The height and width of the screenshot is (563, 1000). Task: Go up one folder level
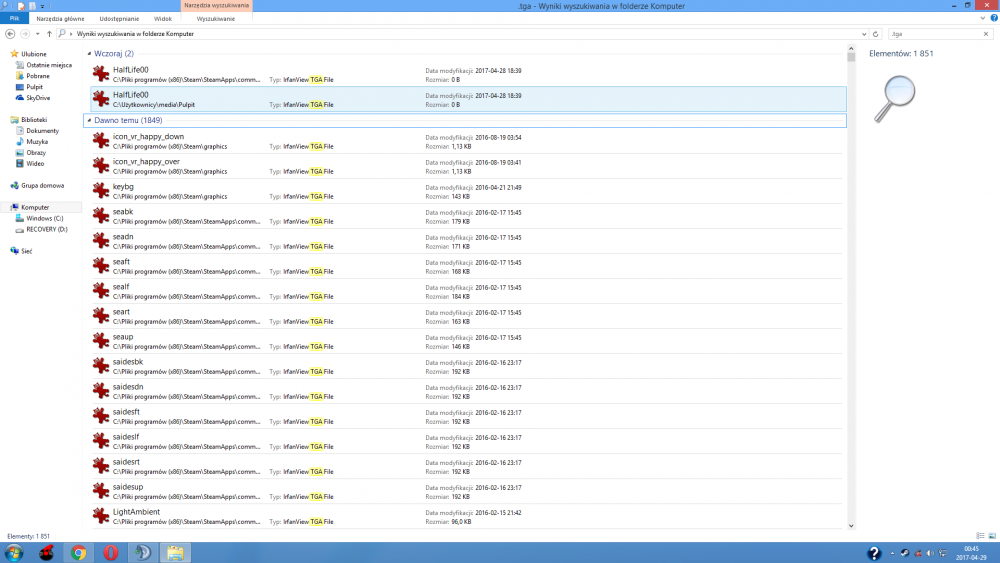click(x=49, y=33)
